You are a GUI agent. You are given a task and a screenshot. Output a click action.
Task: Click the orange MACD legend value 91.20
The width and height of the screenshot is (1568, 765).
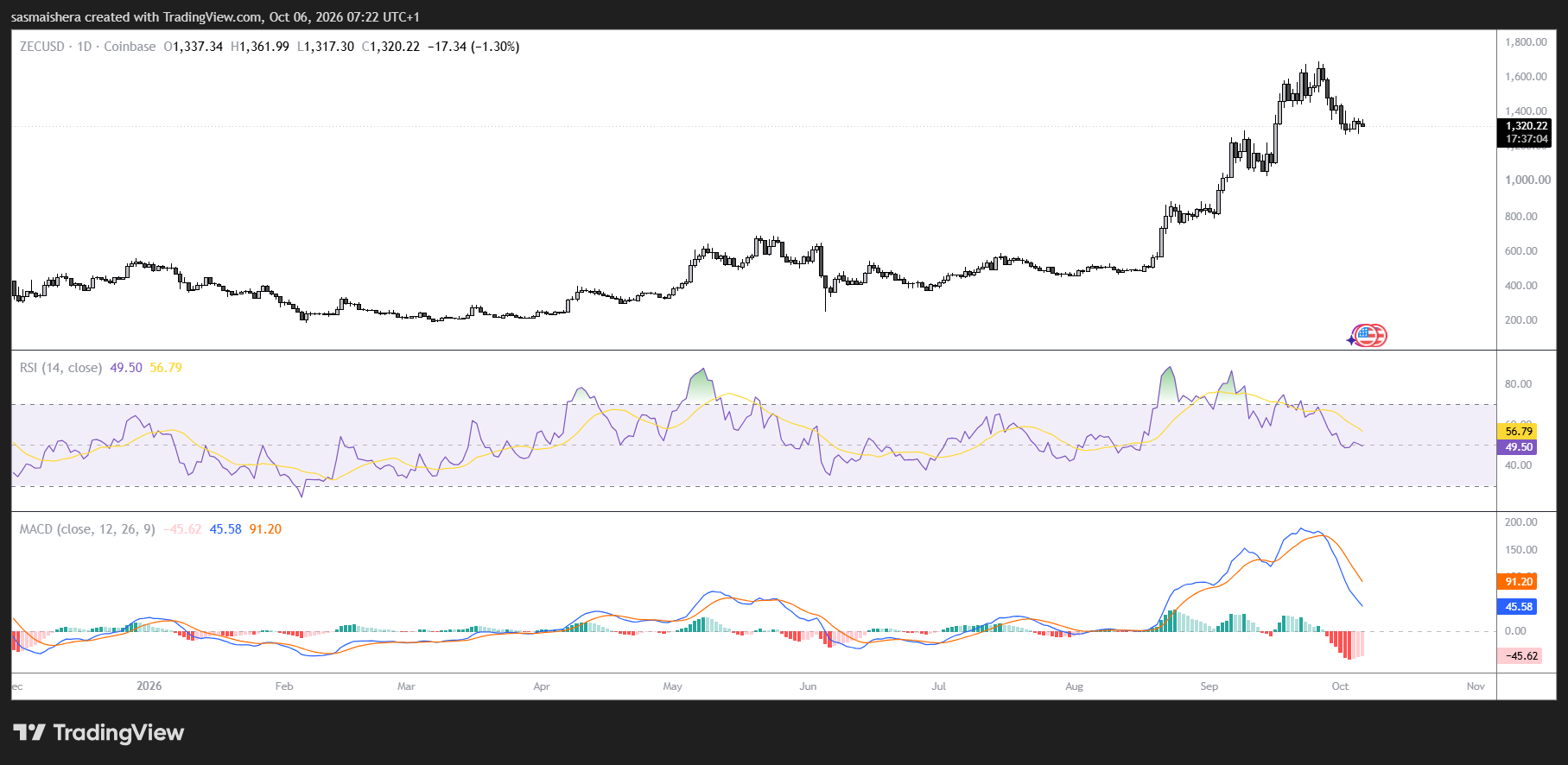click(265, 529)
